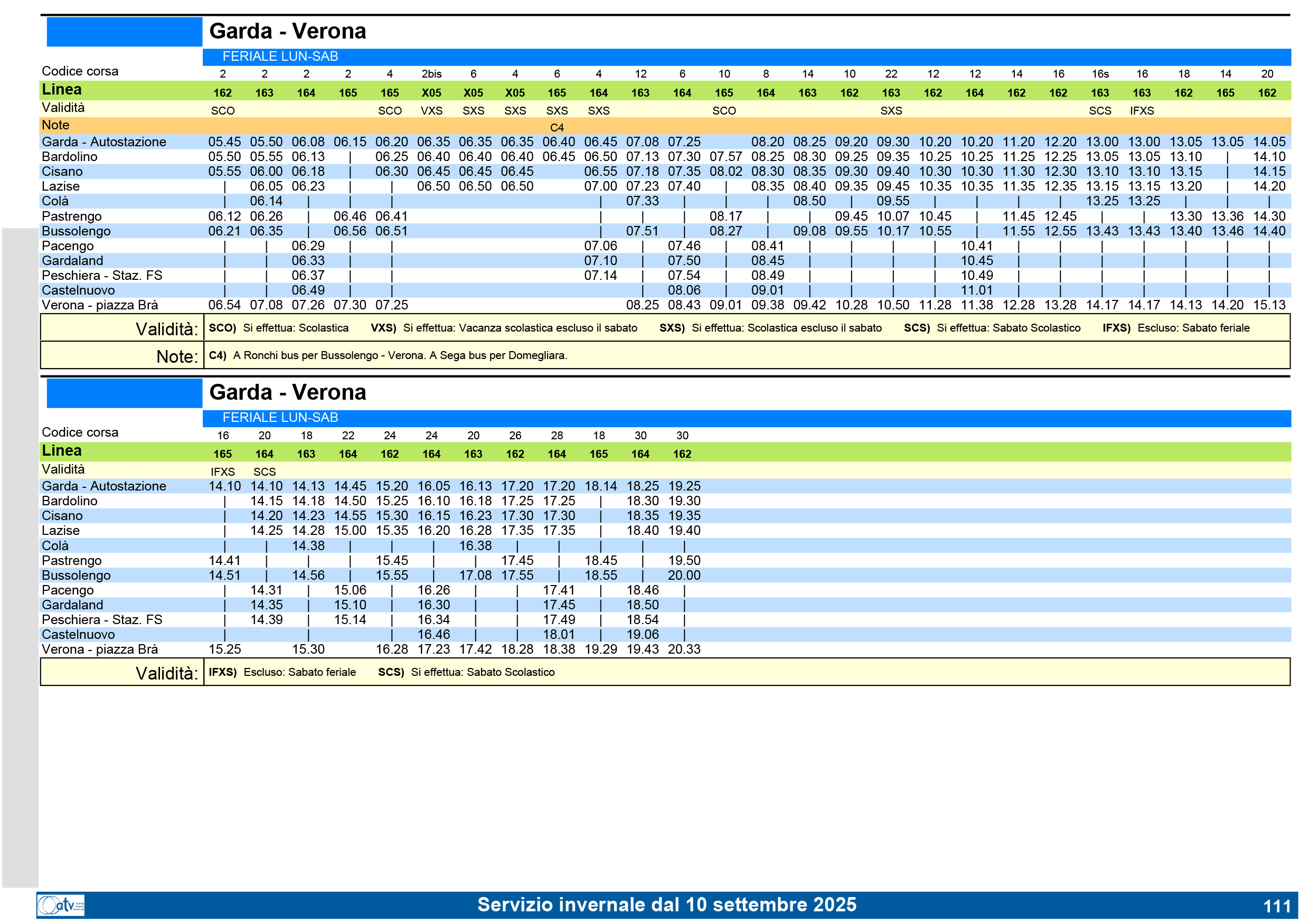The width and height of the screenshot is (1309, 924).
Task: Click the 20.33 Verona arrival time
Action: [684, 649]
